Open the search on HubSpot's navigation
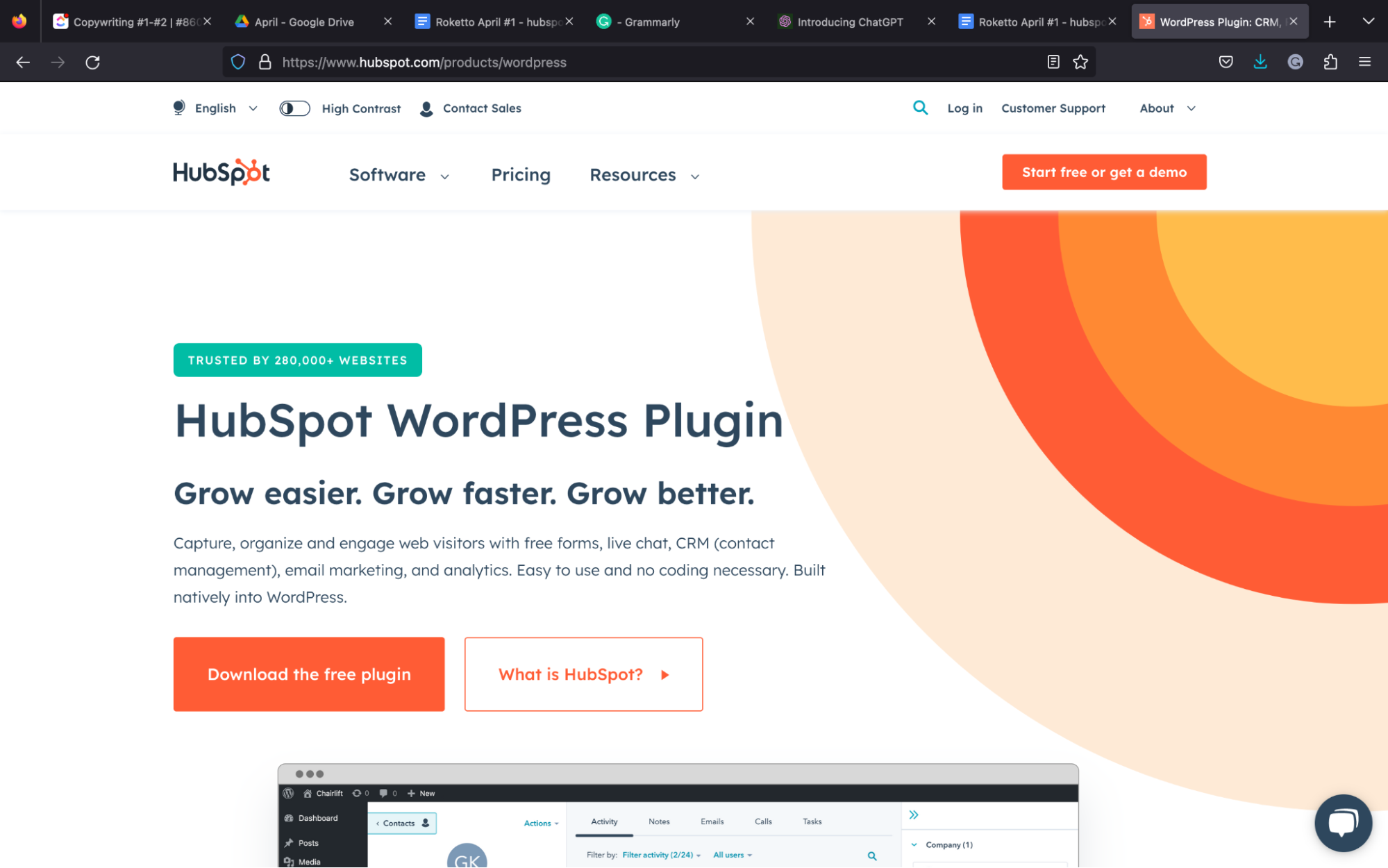This screenshot has width=1388, height=868. 920,108
